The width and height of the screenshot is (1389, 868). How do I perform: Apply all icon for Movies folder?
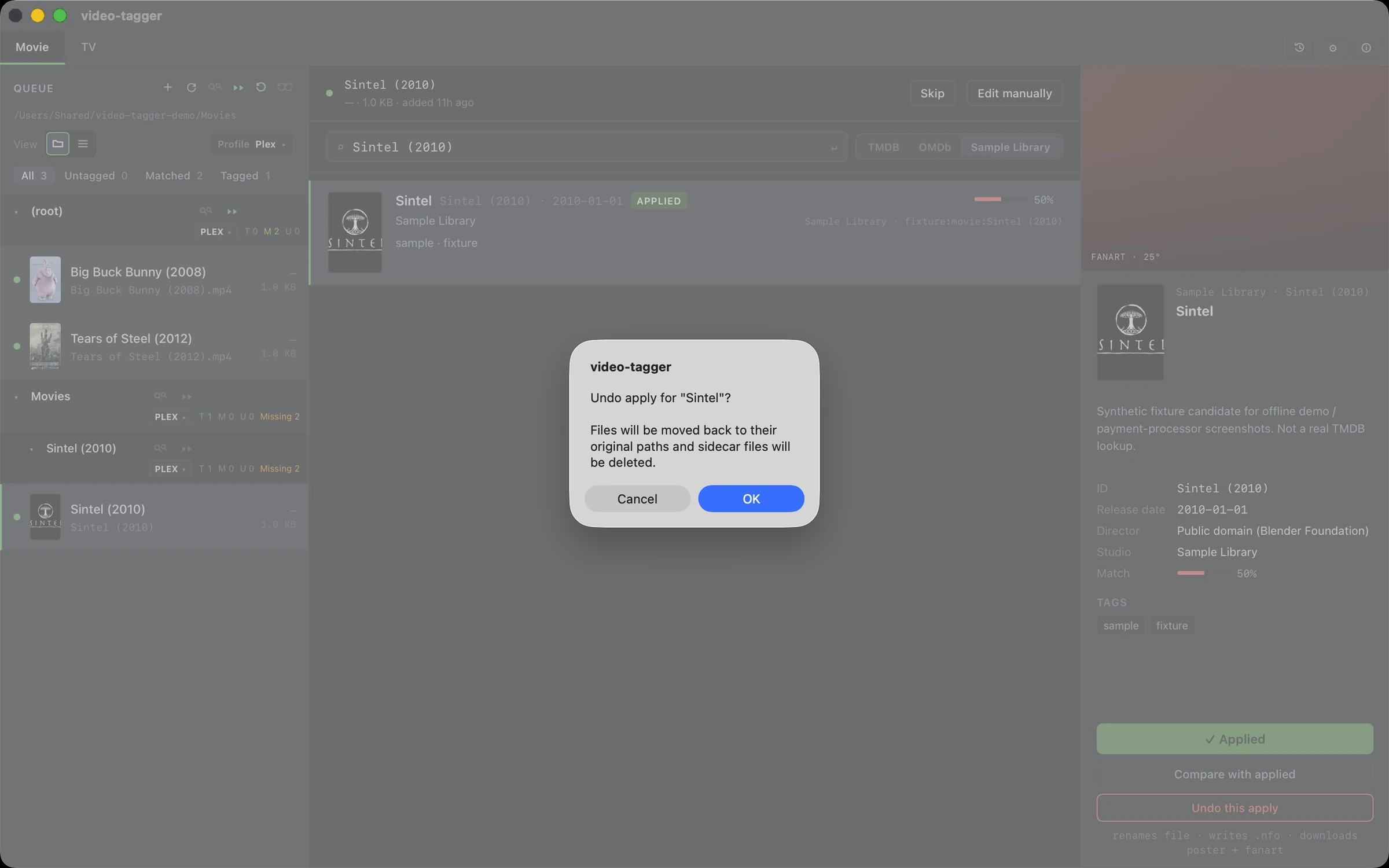click(x=186, y=396)
